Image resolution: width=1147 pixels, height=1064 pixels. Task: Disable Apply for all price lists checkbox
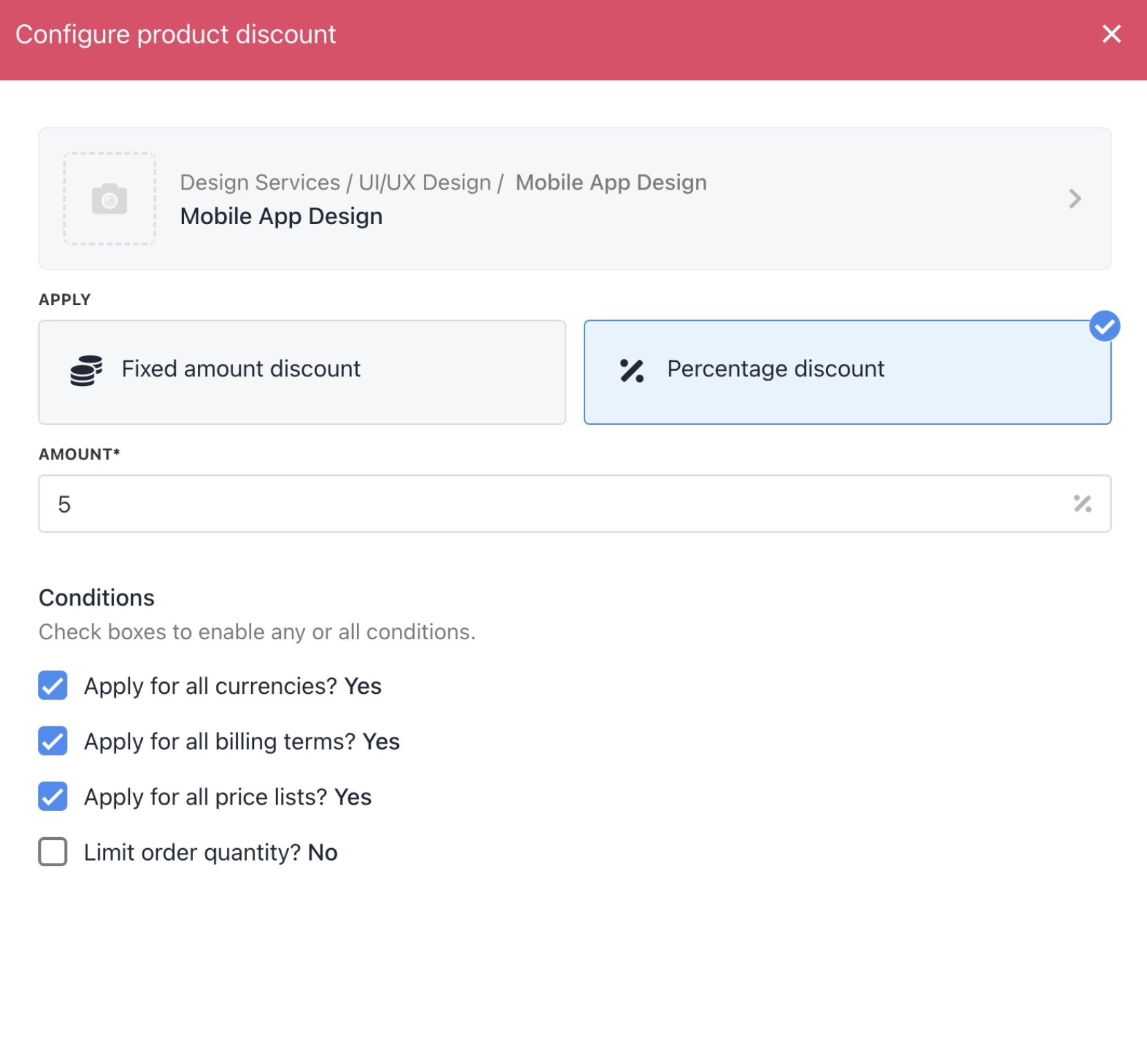tap(53, 796)
